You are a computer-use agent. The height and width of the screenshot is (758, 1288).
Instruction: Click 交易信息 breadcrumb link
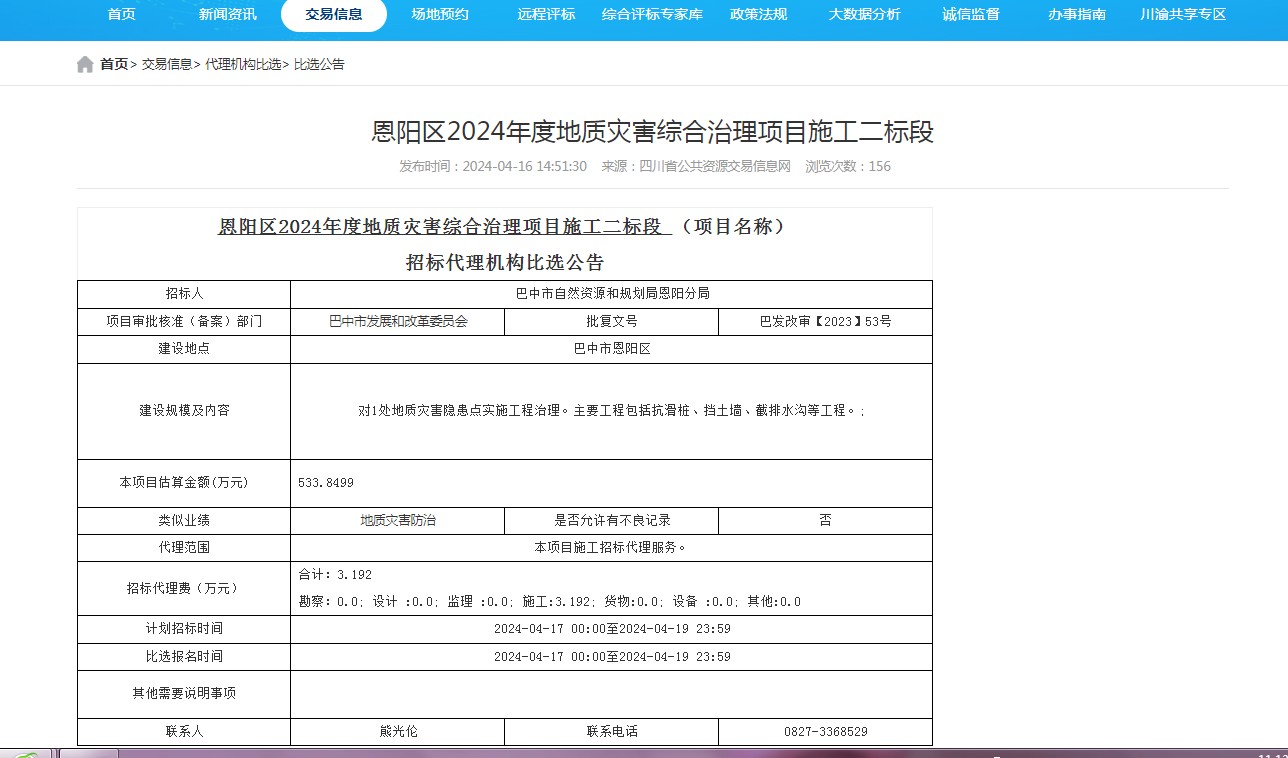click(166, 65)
